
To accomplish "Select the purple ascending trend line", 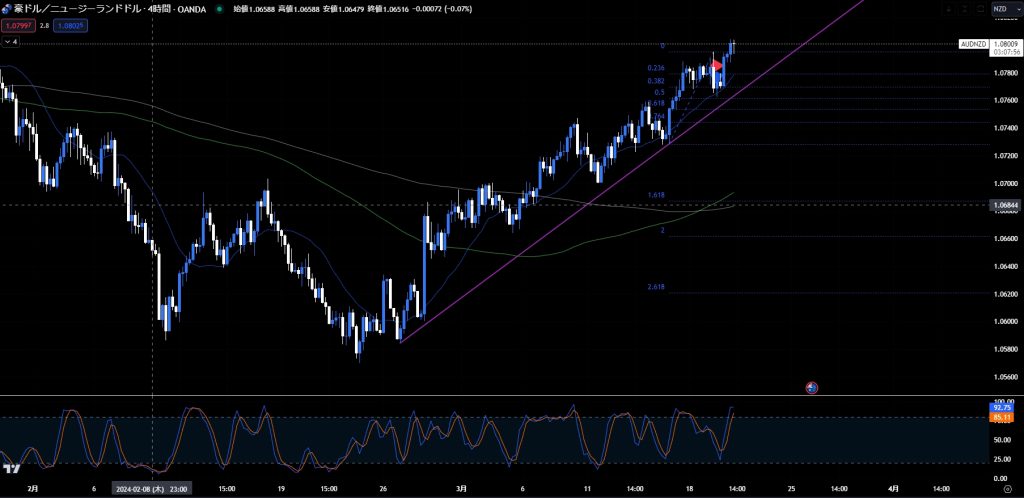I will point(560,226).
